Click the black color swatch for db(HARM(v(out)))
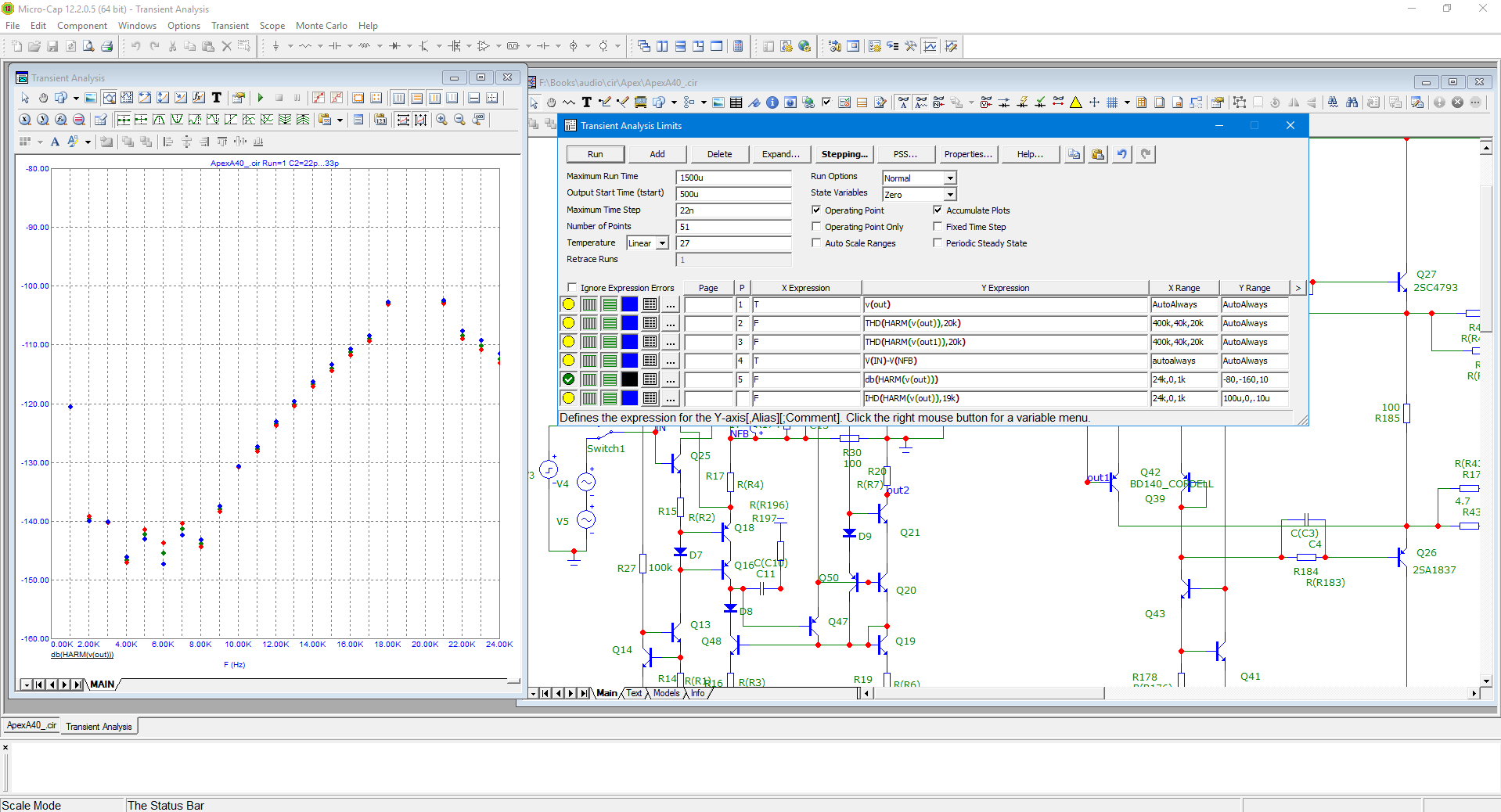1501x812 pixels. [x=629, y=379]
